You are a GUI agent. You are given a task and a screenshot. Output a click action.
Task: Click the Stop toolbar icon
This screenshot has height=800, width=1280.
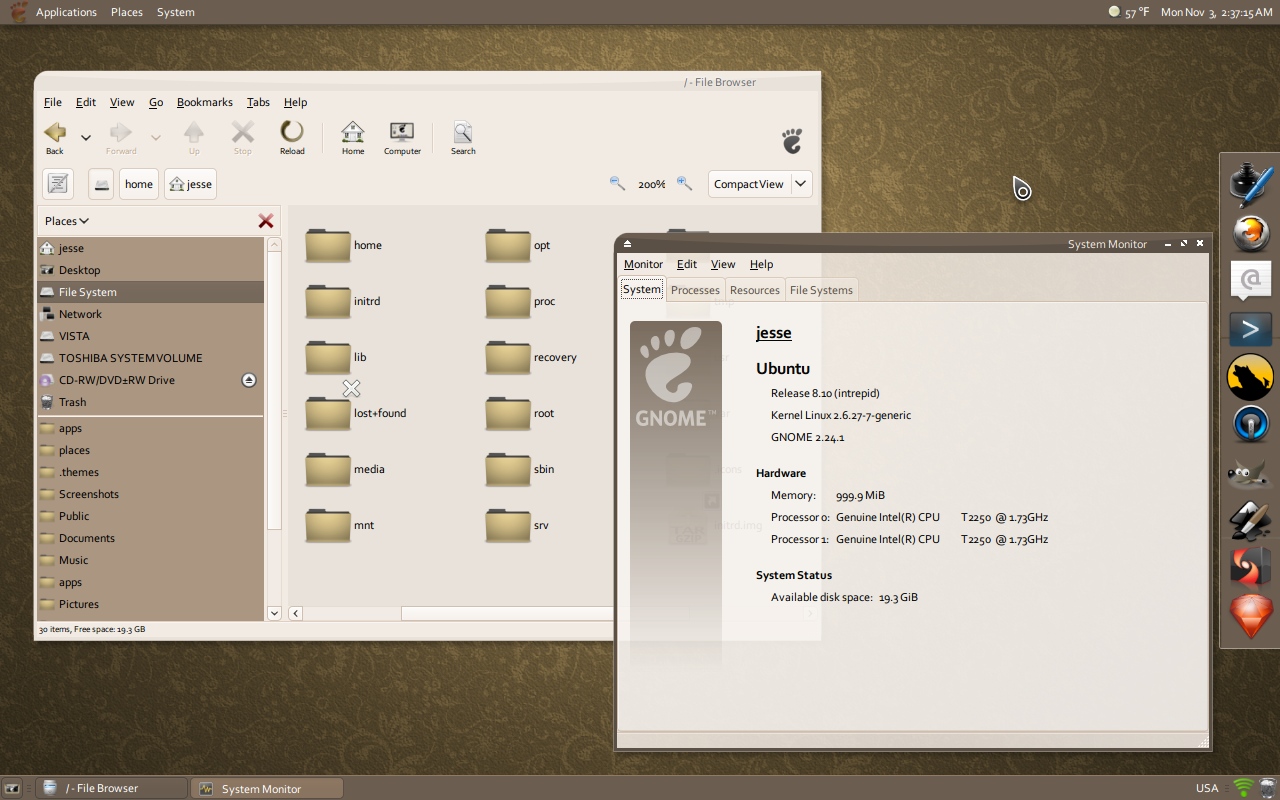(x=243, y=137)
